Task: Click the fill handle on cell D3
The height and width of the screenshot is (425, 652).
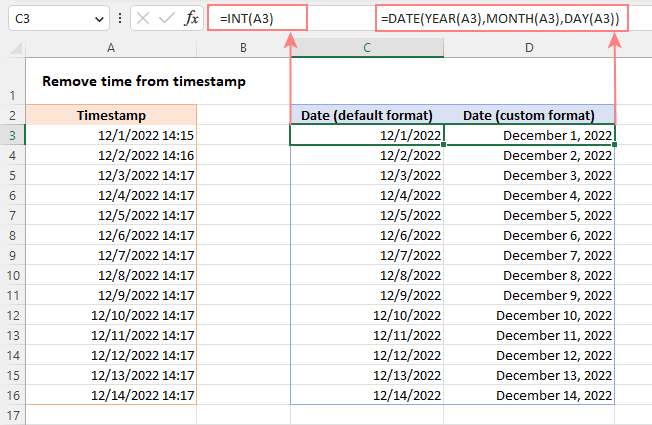Action: (615, 146)
